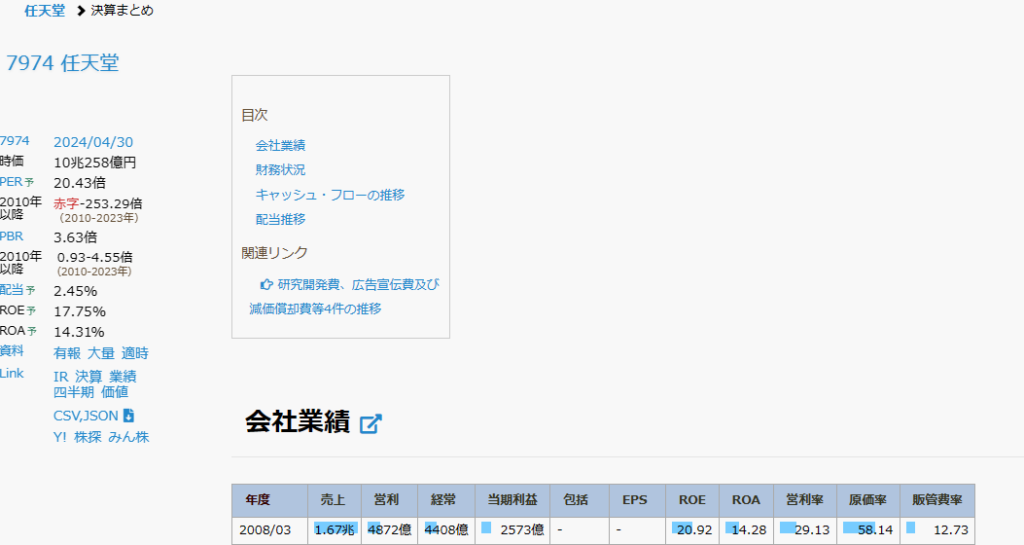
Task: Click the 12.73 SG&A ratio cell
Action: tap(938, 531)
